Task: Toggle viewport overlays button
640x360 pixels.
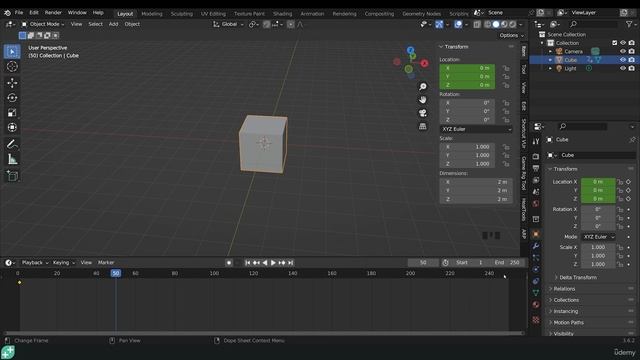Action: pos(458,24)
